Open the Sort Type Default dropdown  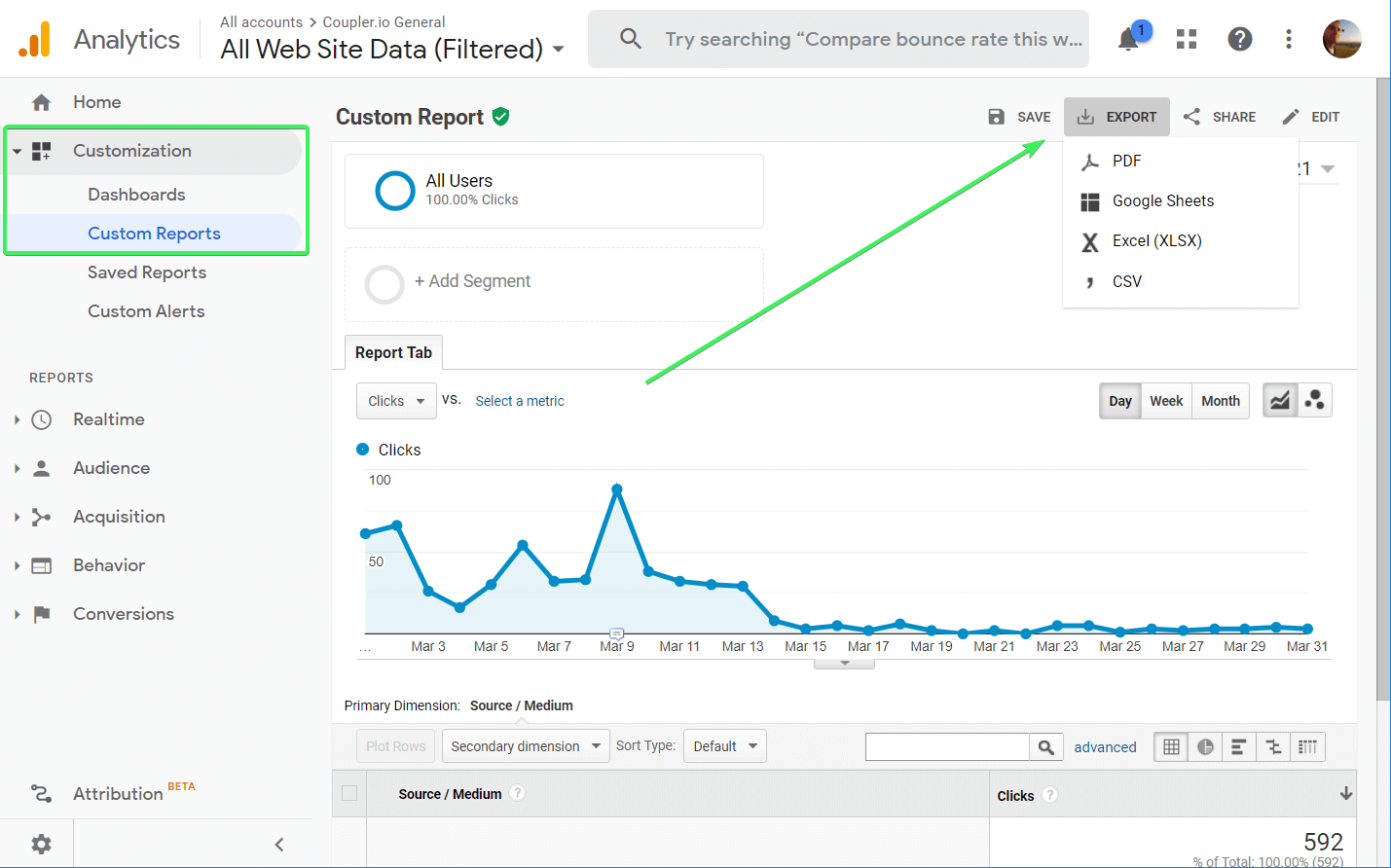click(725, 746)
